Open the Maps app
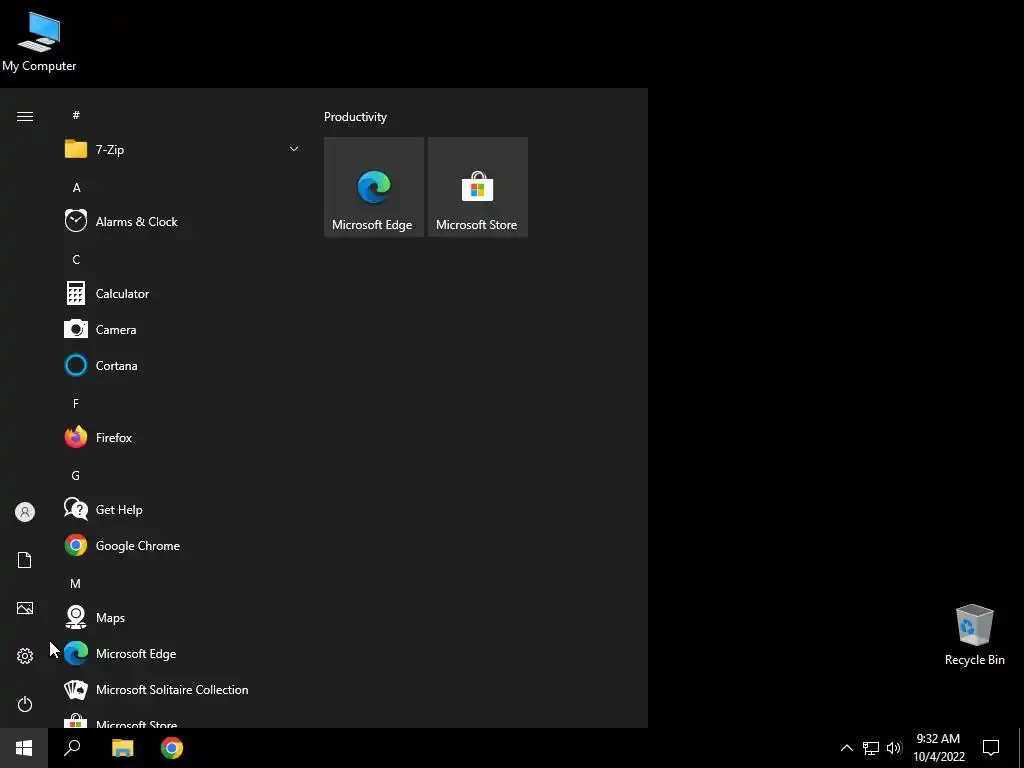This screenshot has width=1024, height=768. tap(183, 617)
